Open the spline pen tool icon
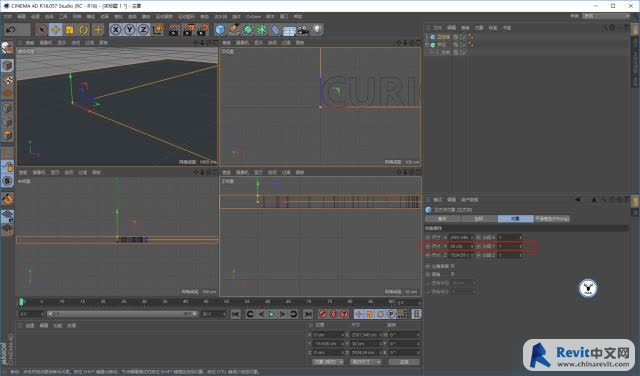This screenshot has width=640, height=376. point(234,29)
